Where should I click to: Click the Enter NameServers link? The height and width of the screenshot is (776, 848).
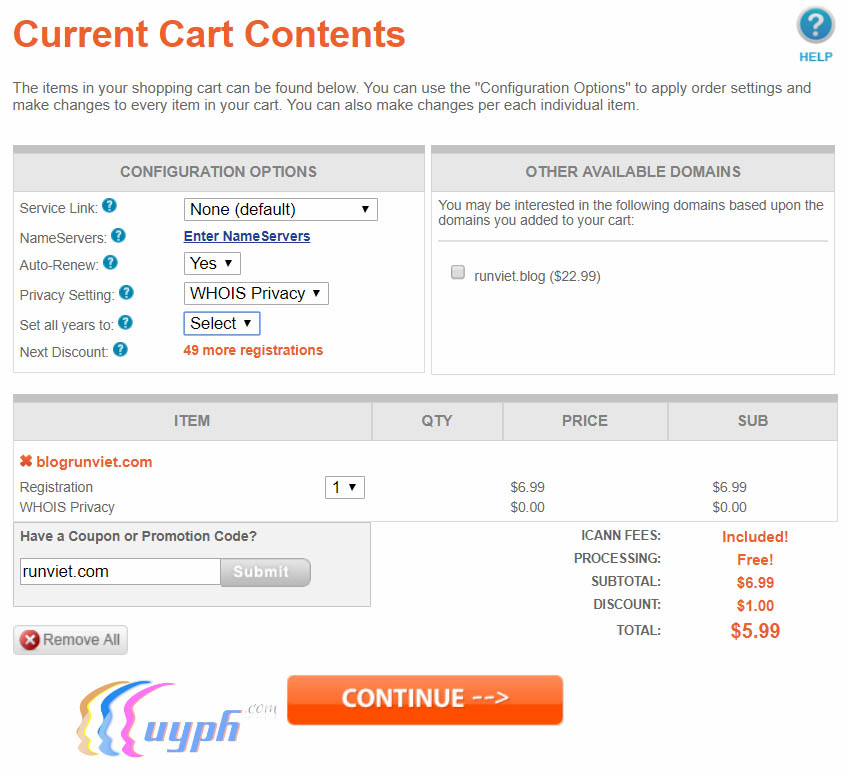coord(247,236)
